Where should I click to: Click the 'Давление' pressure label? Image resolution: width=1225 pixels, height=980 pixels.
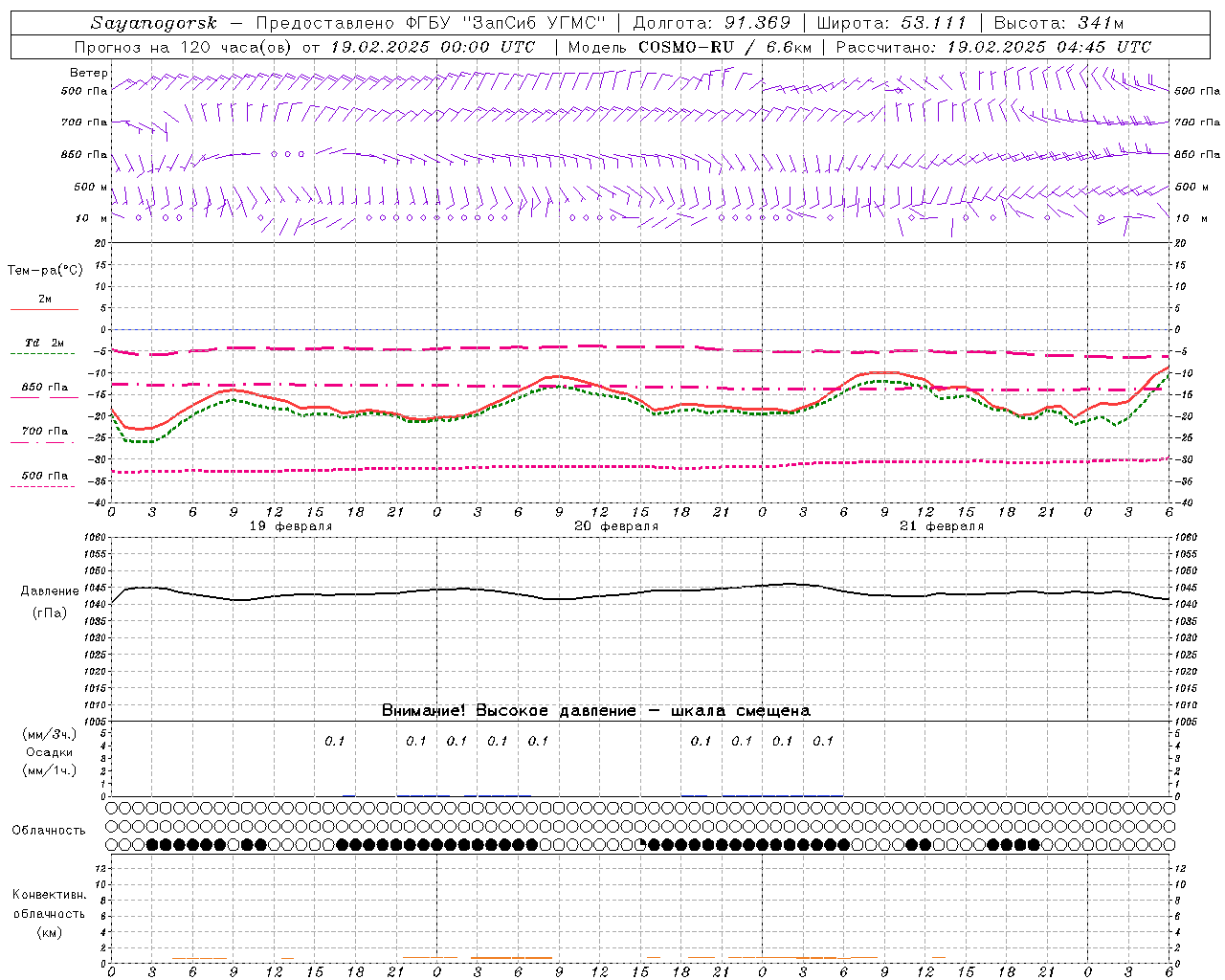click(x=50, y=591)
